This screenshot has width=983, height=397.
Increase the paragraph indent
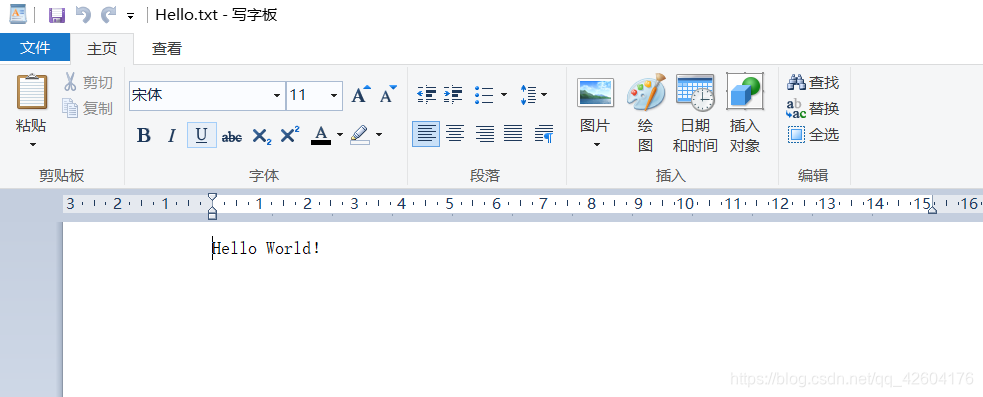453,95
